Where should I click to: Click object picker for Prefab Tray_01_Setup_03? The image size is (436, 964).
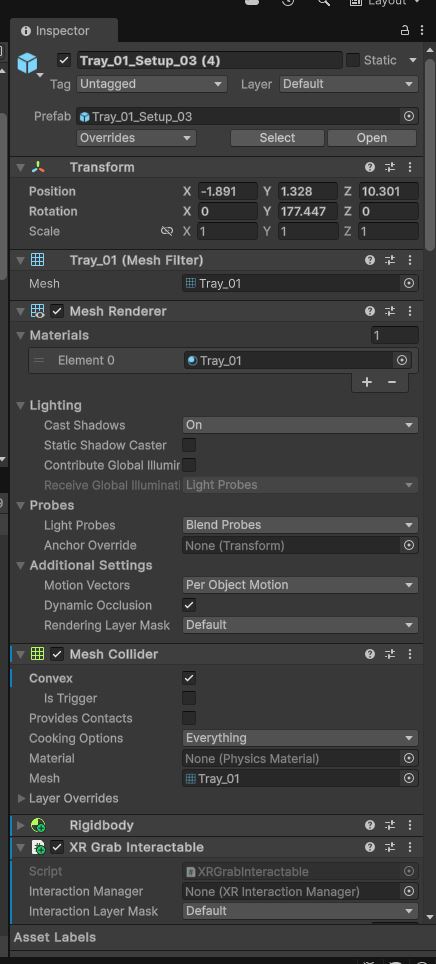408,116
